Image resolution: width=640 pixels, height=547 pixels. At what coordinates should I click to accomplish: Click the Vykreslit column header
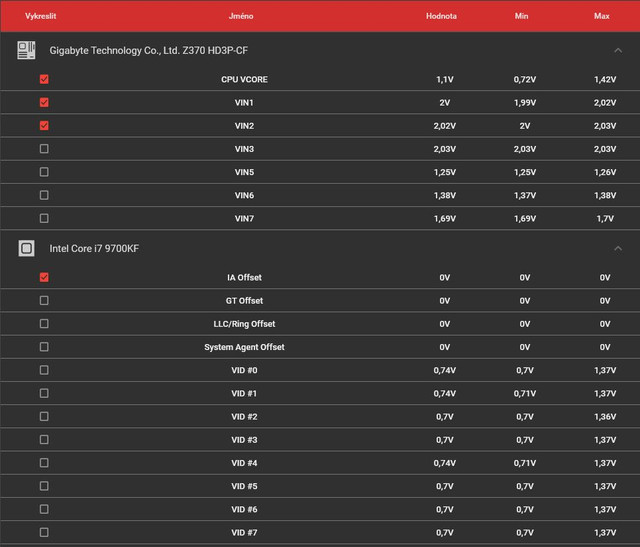click(x=40, y=16)
